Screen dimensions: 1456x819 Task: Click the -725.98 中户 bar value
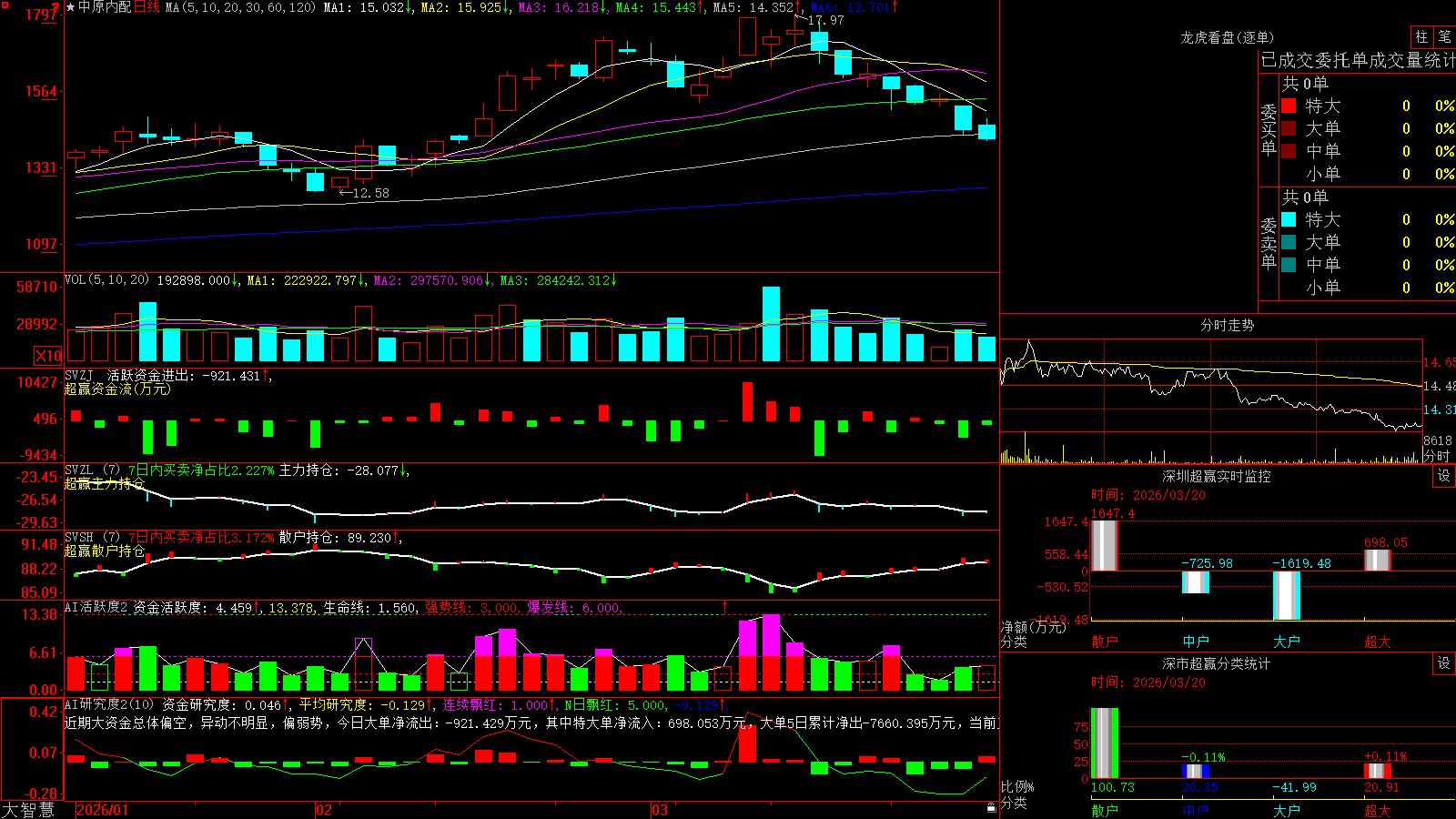click(1207, 563)
